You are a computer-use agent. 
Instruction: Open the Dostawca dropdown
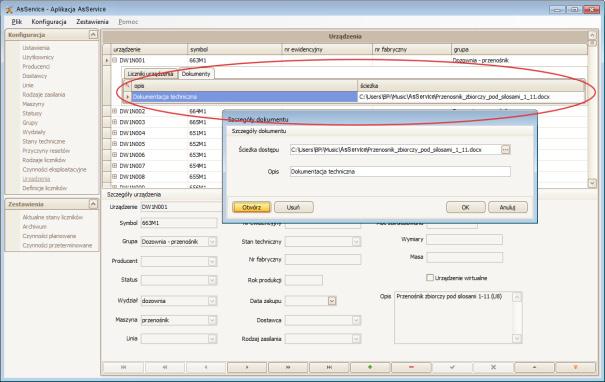(x=356, y=320)
